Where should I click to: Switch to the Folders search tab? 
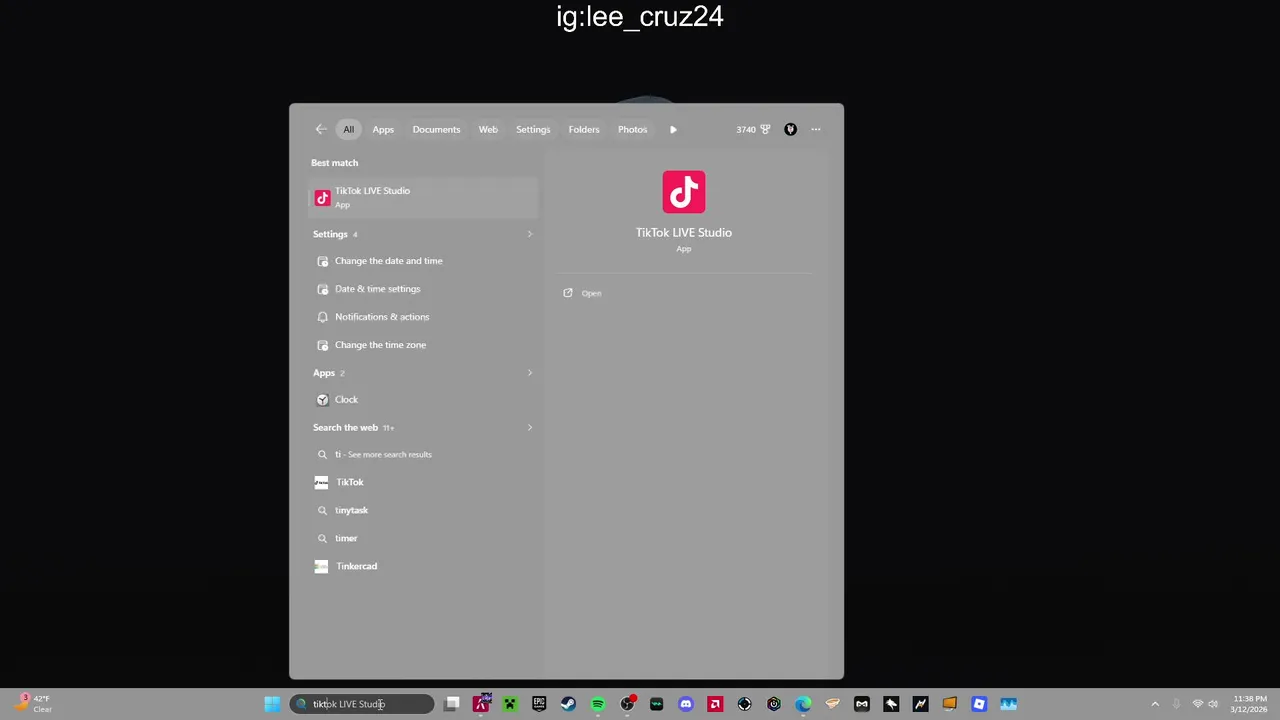584,129
